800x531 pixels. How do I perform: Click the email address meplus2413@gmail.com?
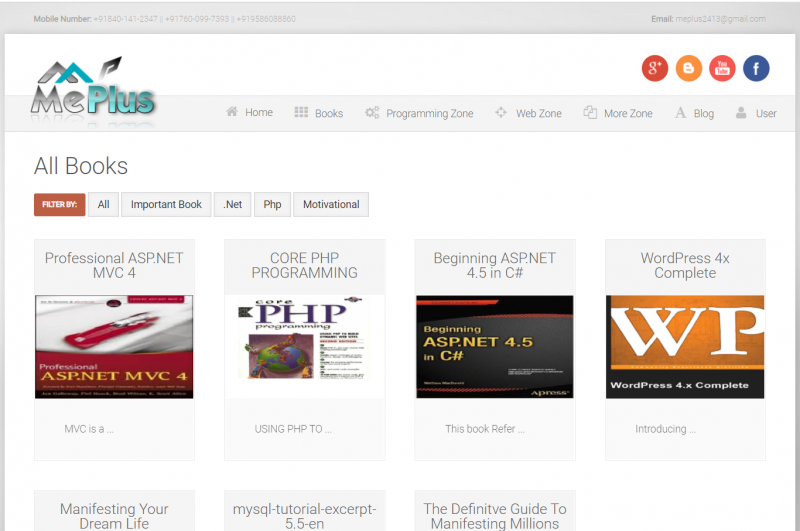[720, 19]
